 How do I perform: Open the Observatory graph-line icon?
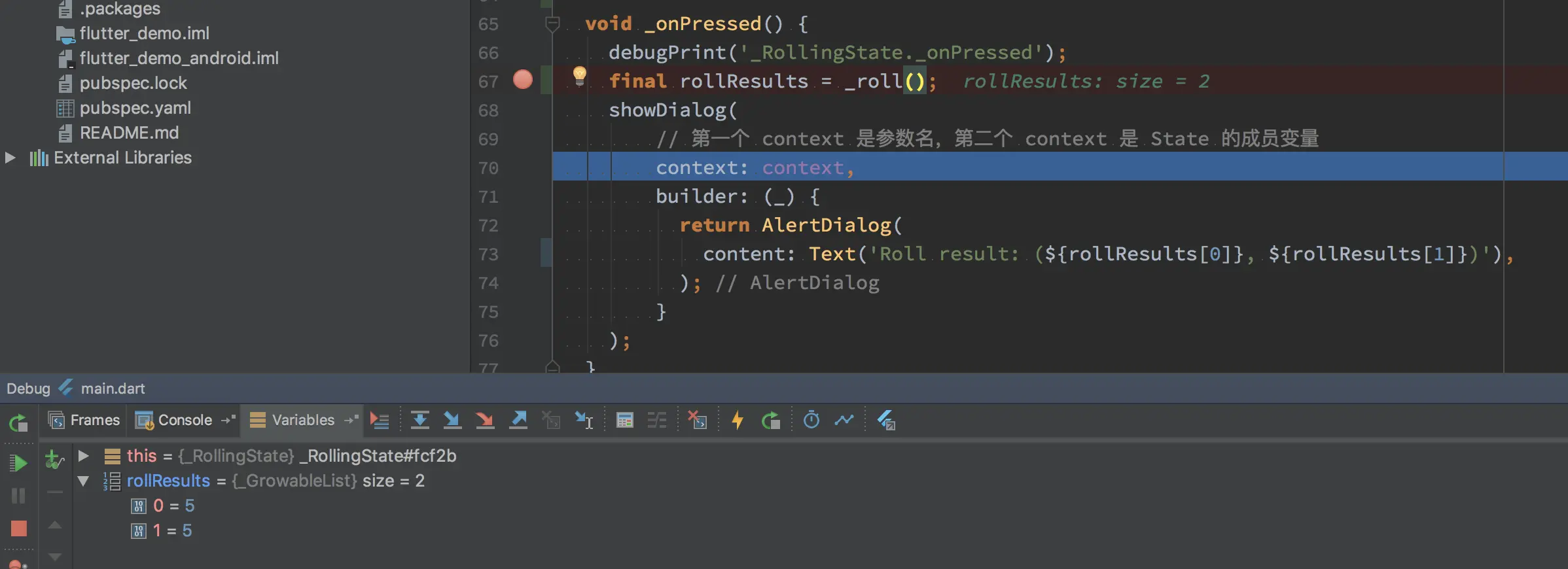pos(844,420)
